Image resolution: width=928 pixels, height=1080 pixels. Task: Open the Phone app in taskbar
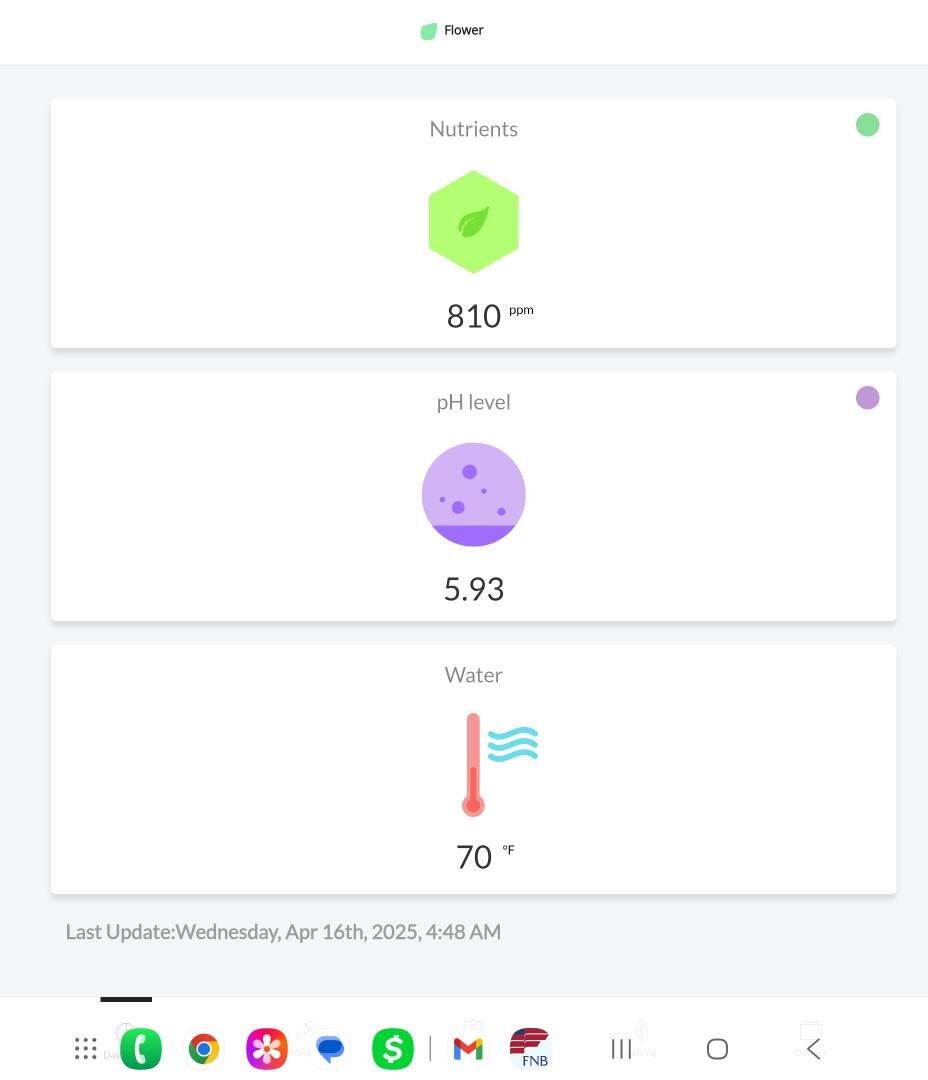141,1049
